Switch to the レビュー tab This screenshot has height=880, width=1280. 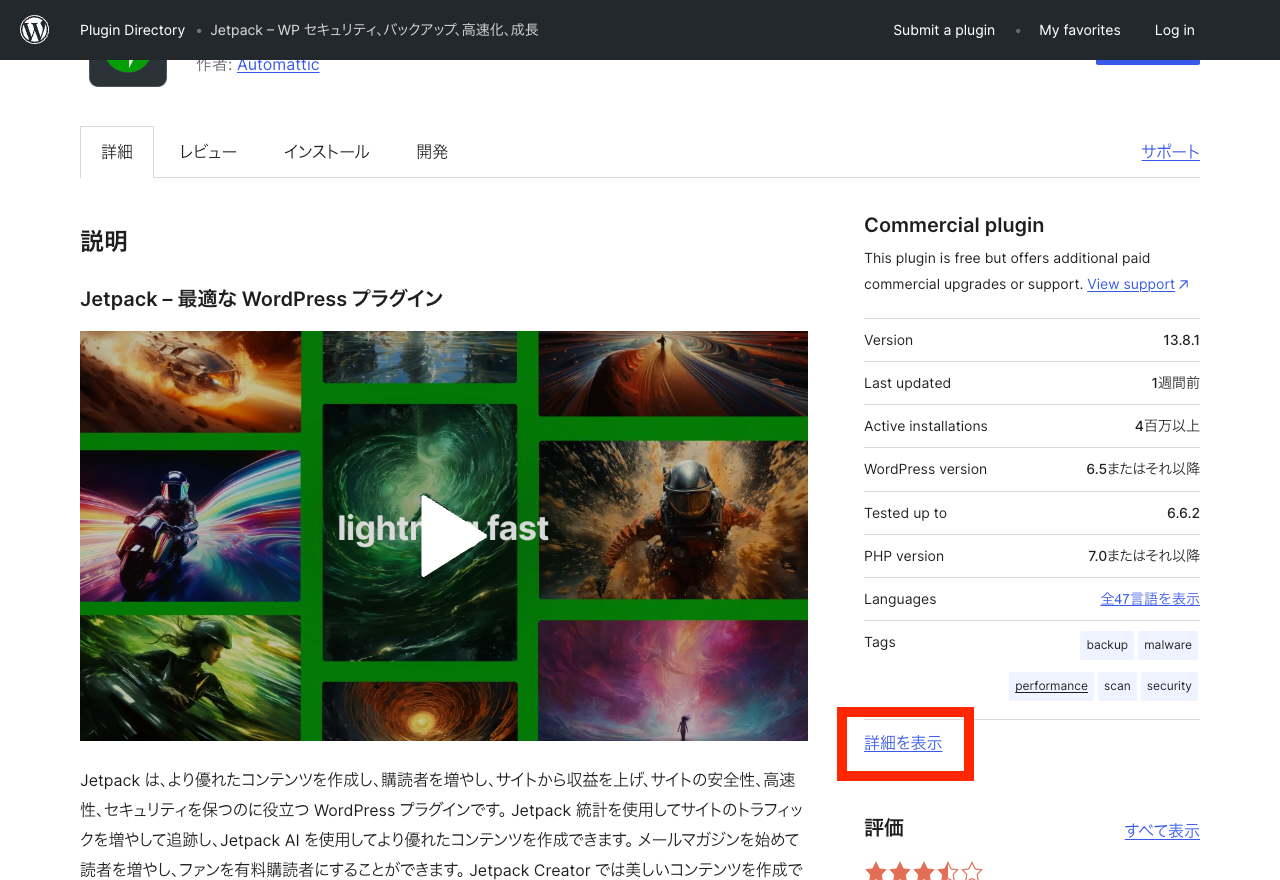(208, 152)
